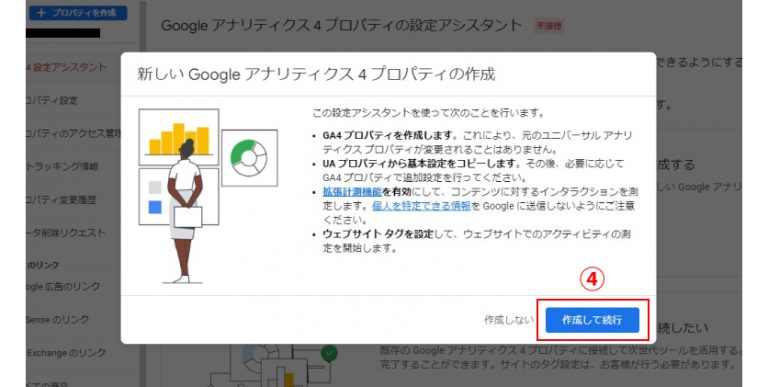Open プロパティ変更履歴 in the sidebar

click(x=61, y=199)
